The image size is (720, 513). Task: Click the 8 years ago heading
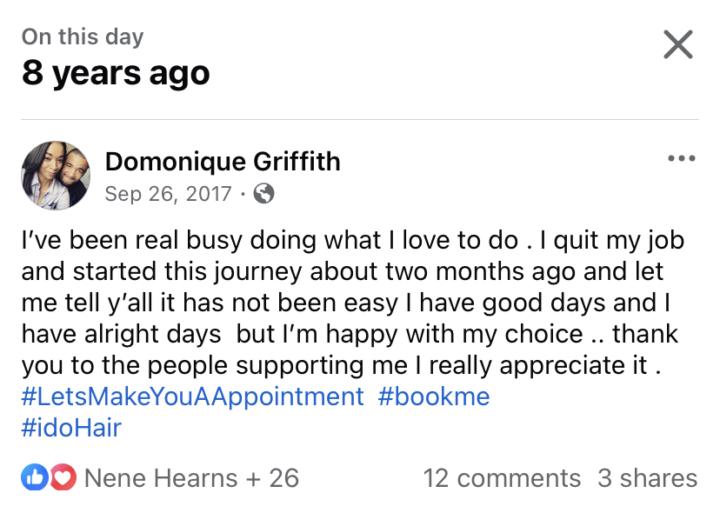(x=116, y=73)
